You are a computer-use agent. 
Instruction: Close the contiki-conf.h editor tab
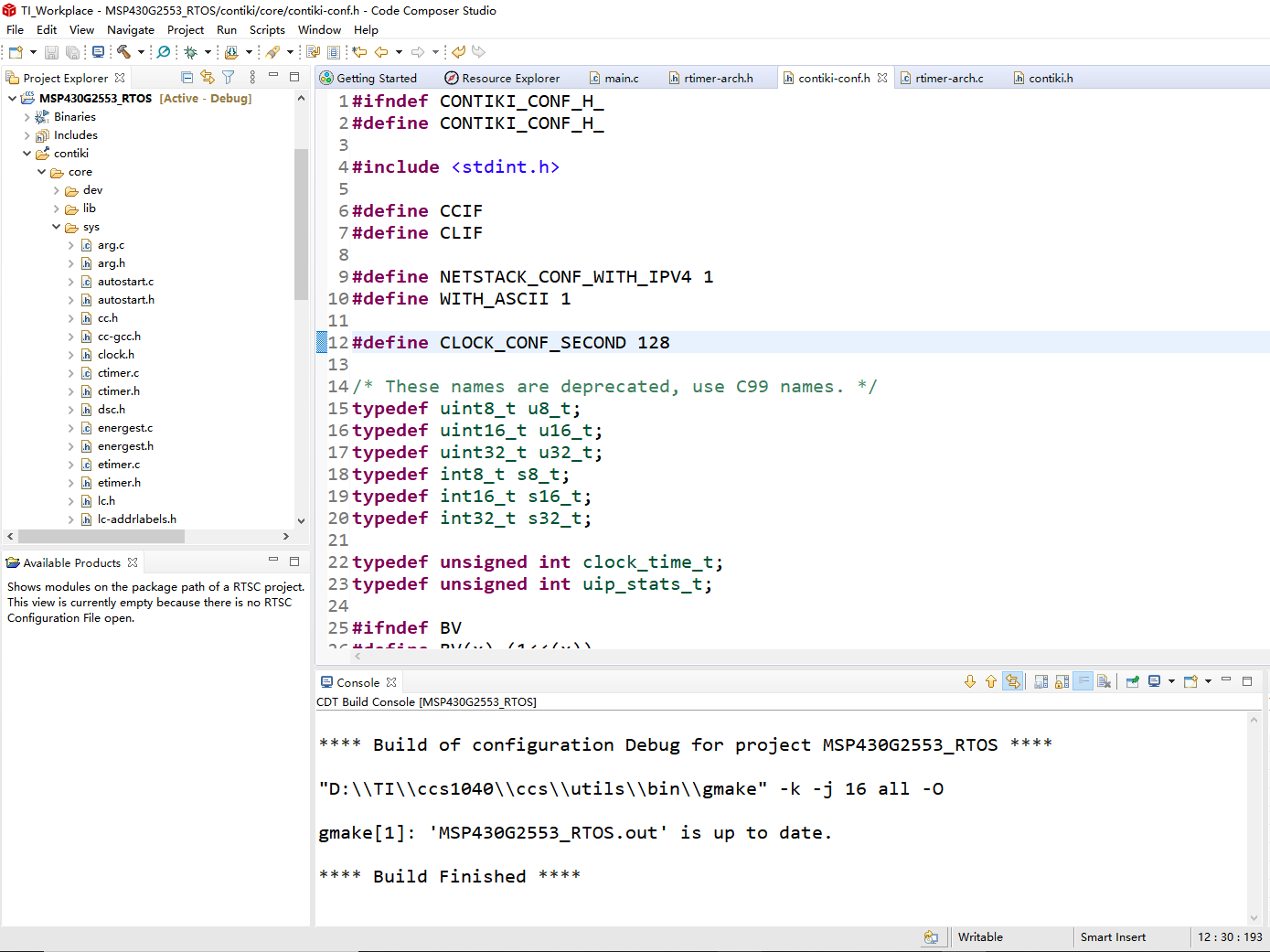[882, 78]
